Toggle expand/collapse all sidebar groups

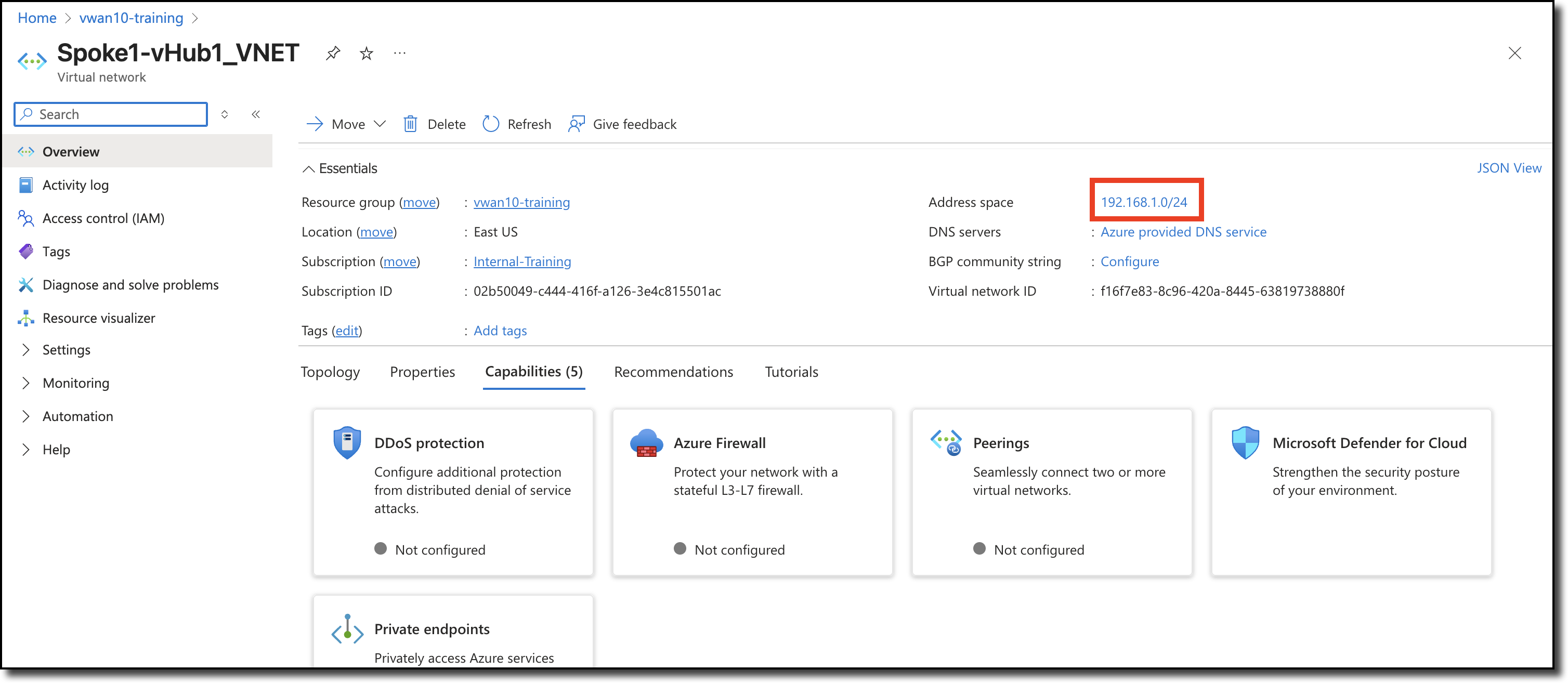coord(225,114)
